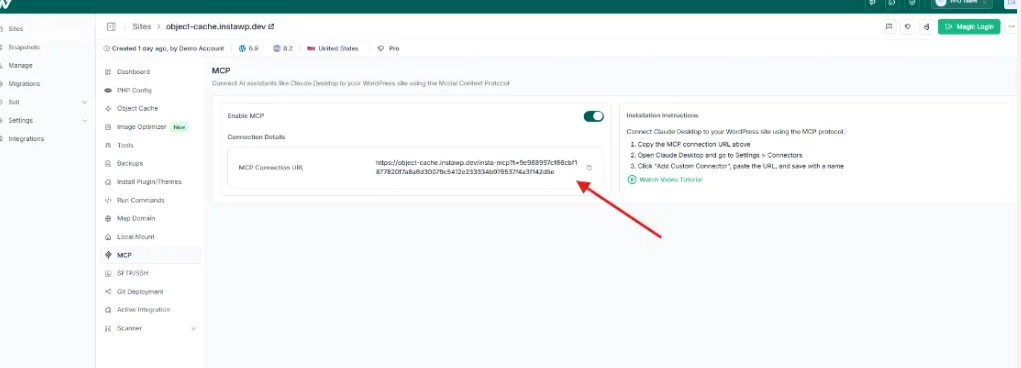
Task: Click the Map Domain globe icon
Action: coord(108,218)
